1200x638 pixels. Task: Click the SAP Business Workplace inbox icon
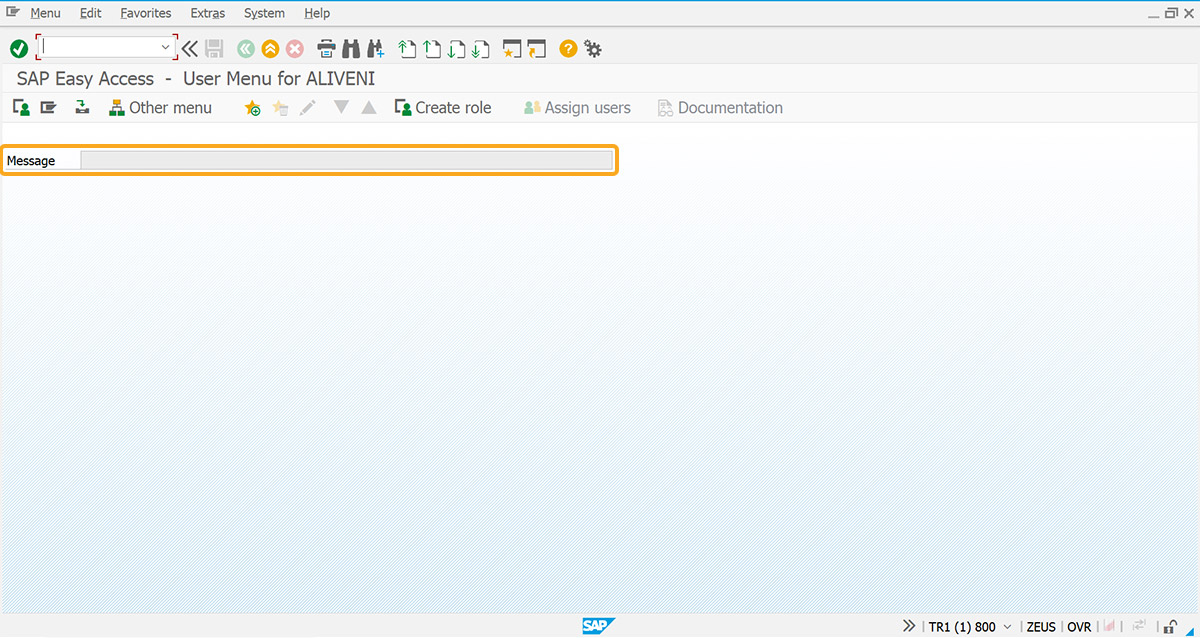click(82, 107)
